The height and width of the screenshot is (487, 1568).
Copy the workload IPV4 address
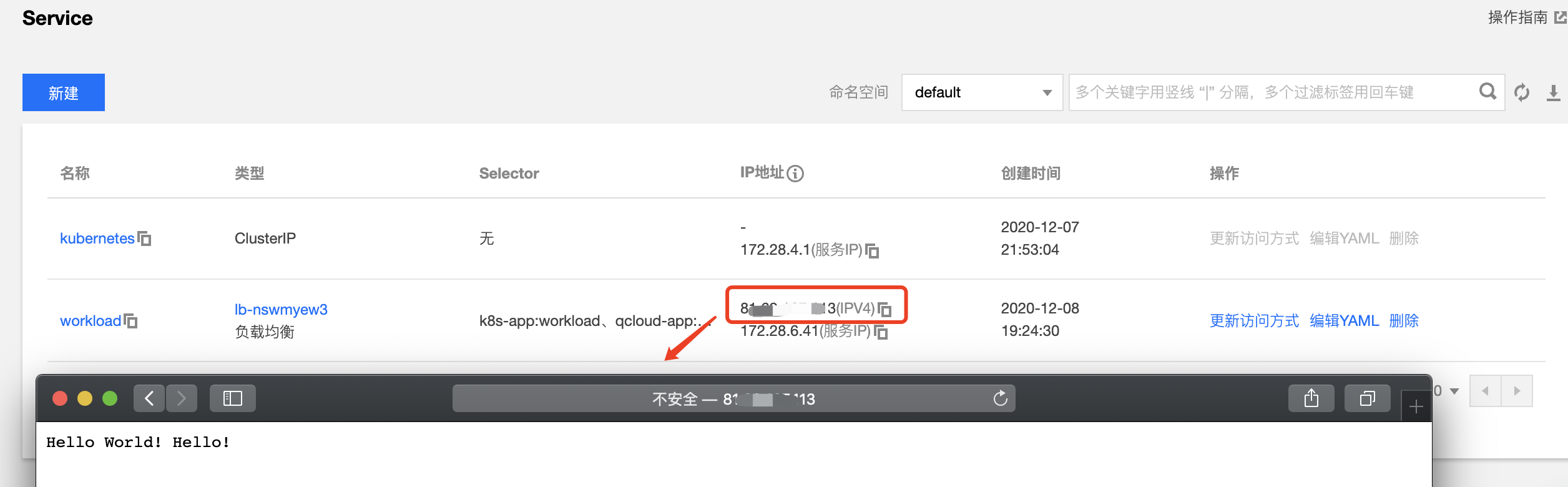coord(884,309)
